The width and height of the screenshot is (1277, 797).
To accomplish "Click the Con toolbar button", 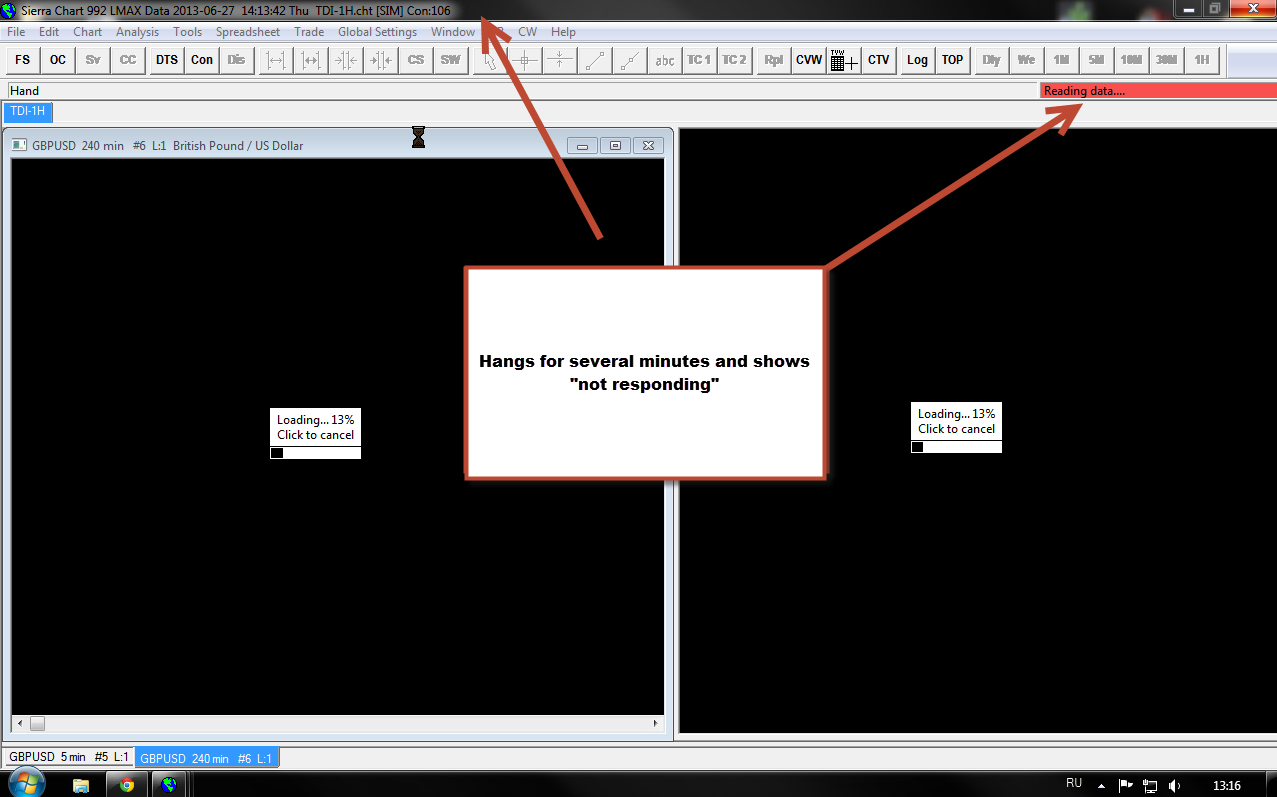I will pos(202,60).
